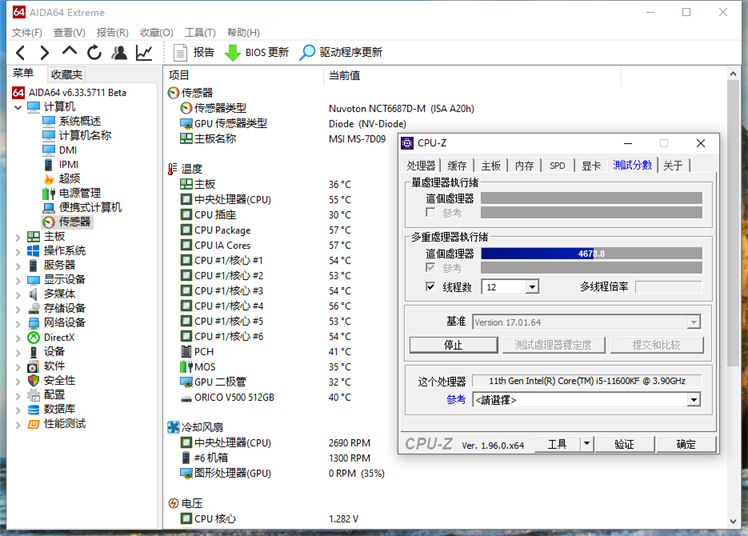Select the DMI tree item
The height and width of the screenshot is (536, 748).
point(60,150)
